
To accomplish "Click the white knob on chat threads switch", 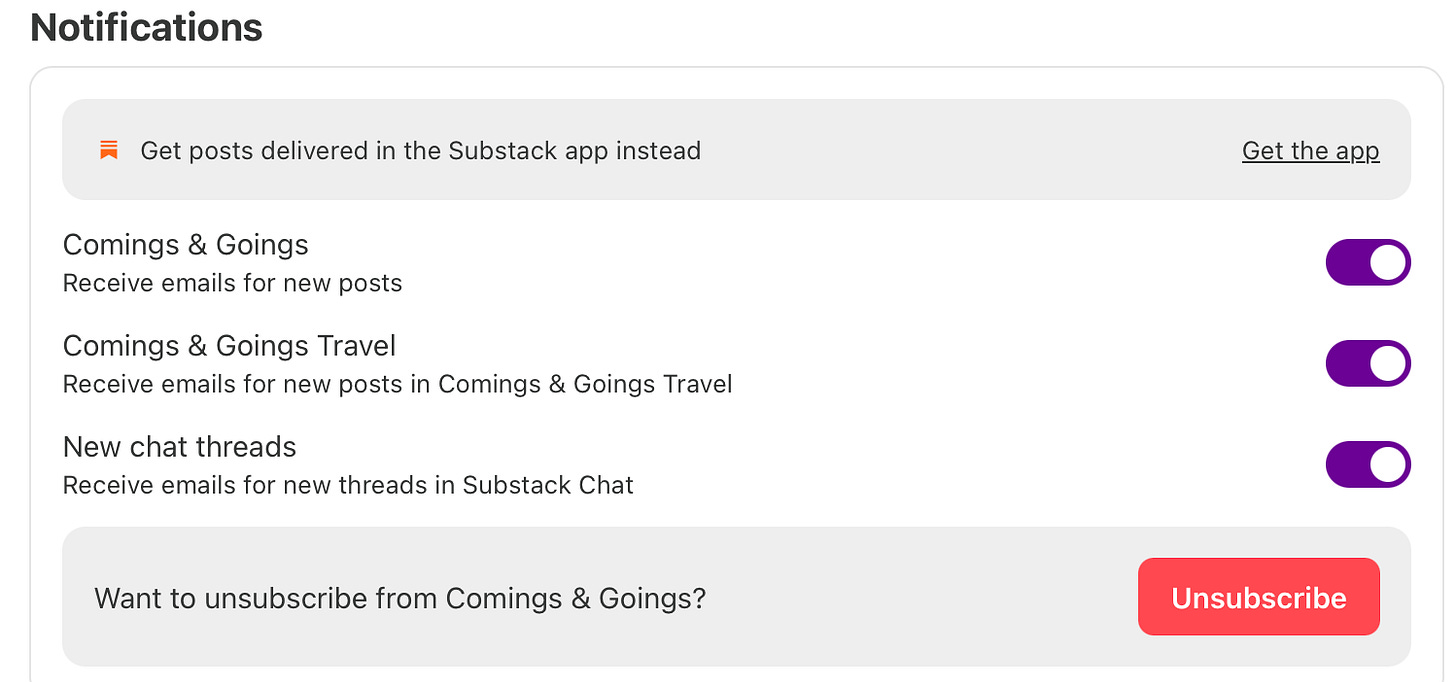I will pyautogui.click(x=1387, y=464).
